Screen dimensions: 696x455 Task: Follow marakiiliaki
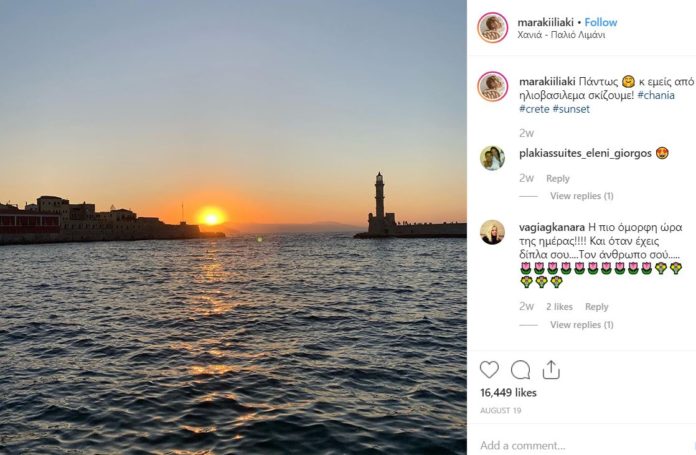point(600,22)
